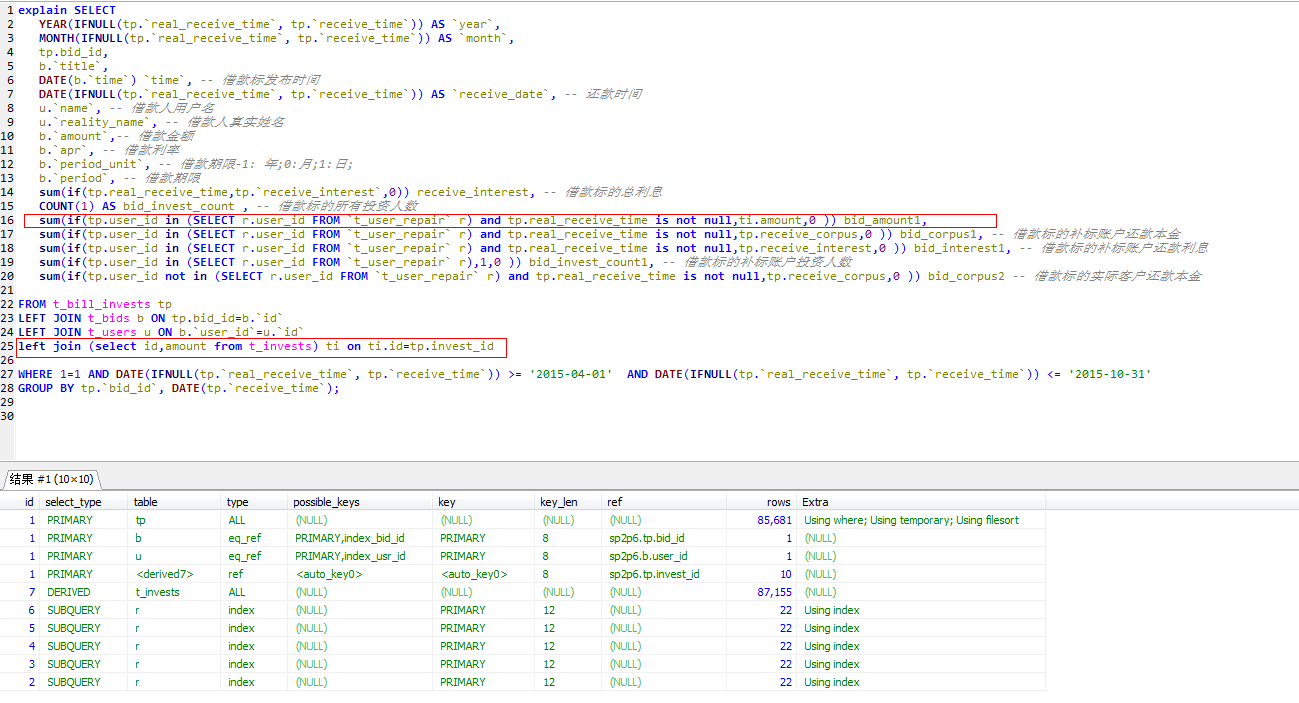Select the 'Using where; Using temporary; Using filesort' cell
1299x703 pixels.
911,520
